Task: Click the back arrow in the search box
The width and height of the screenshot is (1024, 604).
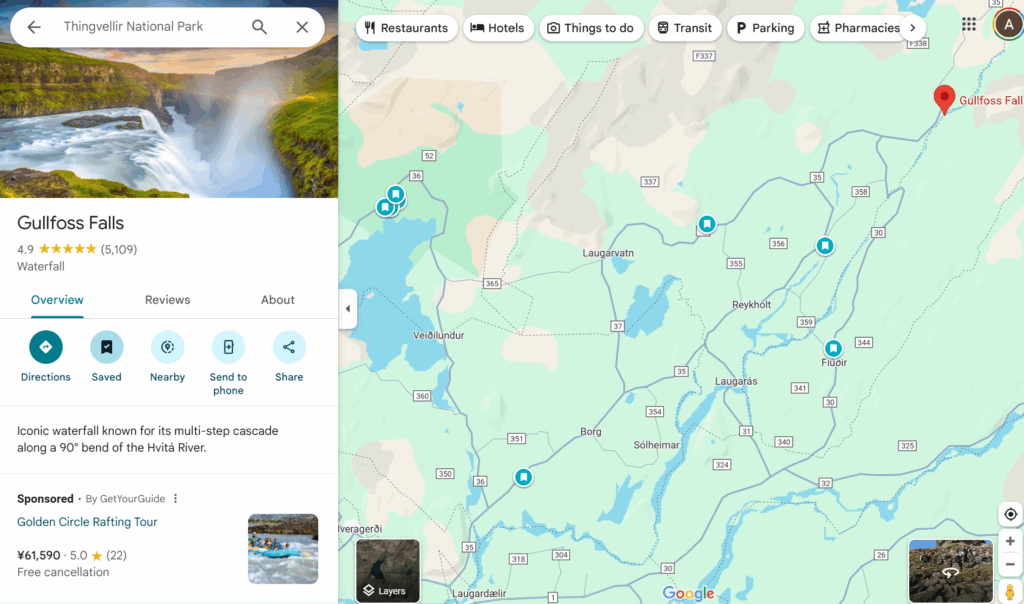Action: pyautogui.click(x=34, y=27)
